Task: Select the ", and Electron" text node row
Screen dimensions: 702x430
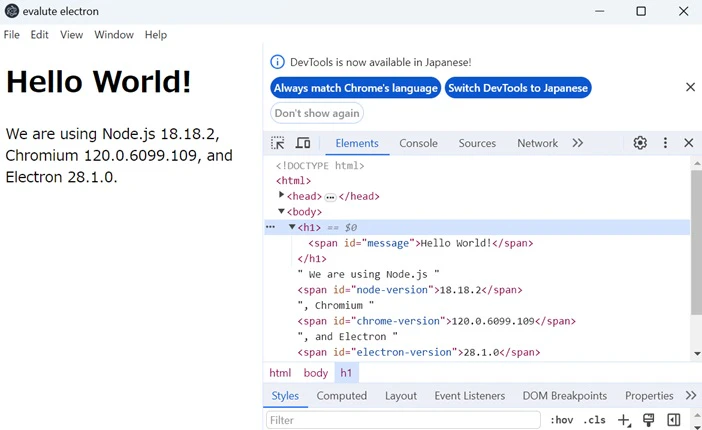Action: pos(477,336)
